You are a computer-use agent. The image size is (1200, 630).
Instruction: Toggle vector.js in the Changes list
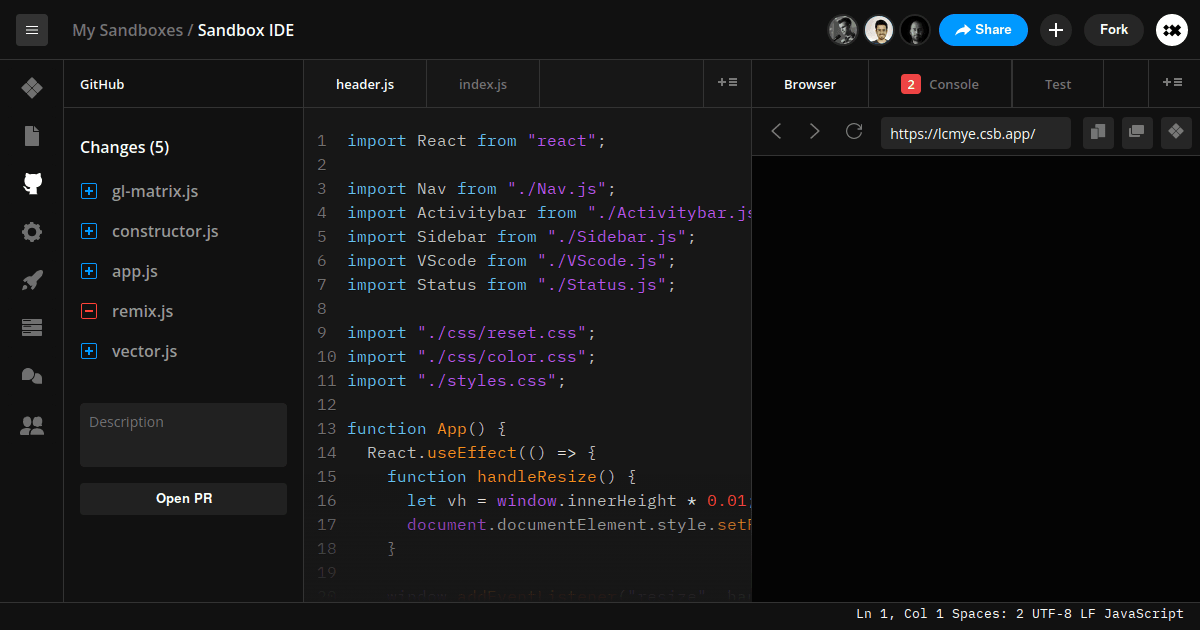point(89,351)
